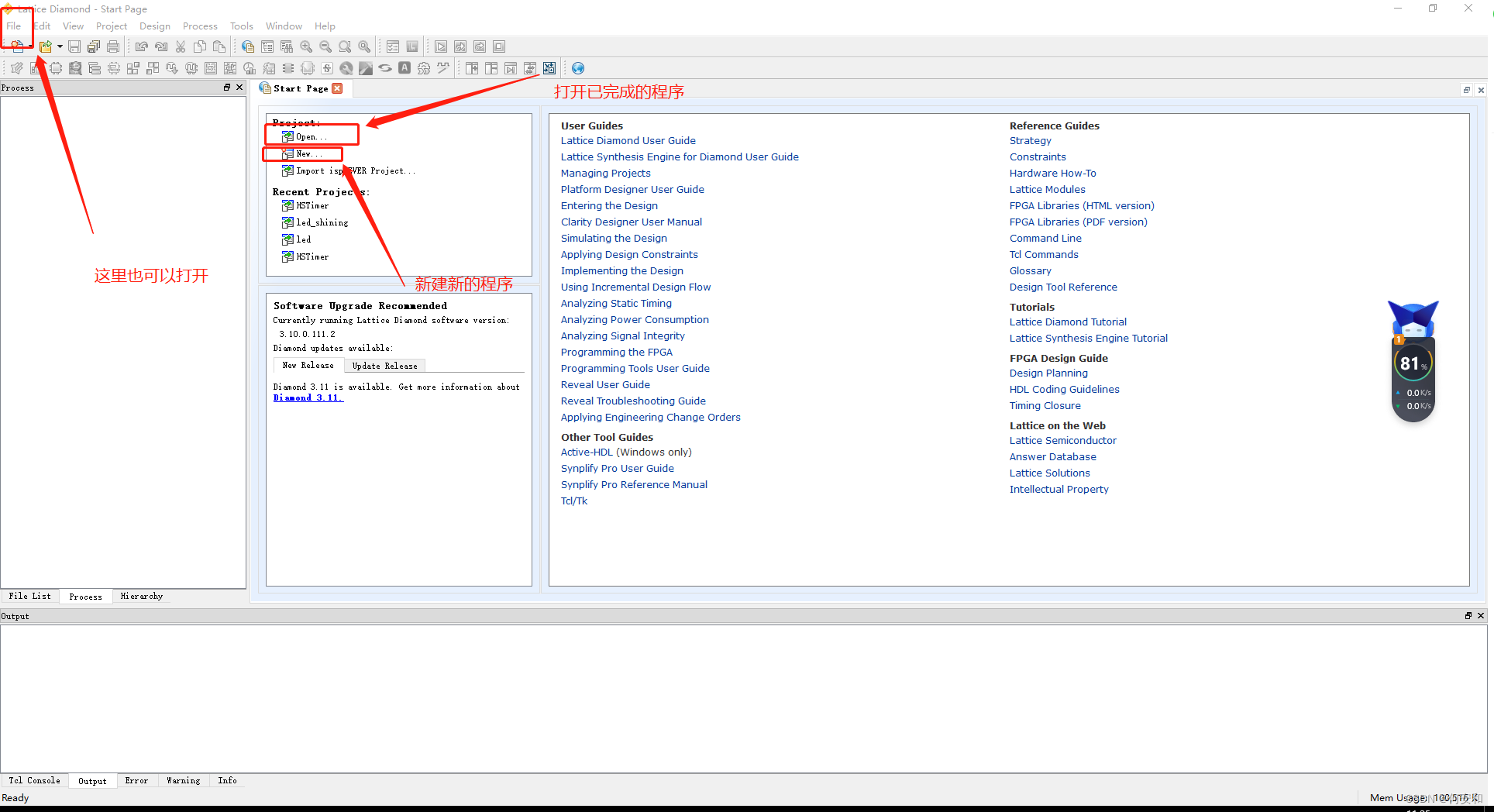Viewport: 1494px width, 812px height.
Task: Click the Spreadsheet View pencil icon
Action: [17, 68]
